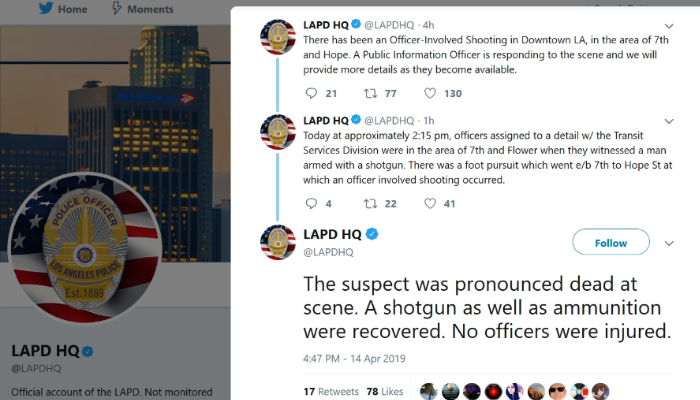Click the reply icon on the 4h tweet
The image size is (700, 400).
tap(311, 93)
